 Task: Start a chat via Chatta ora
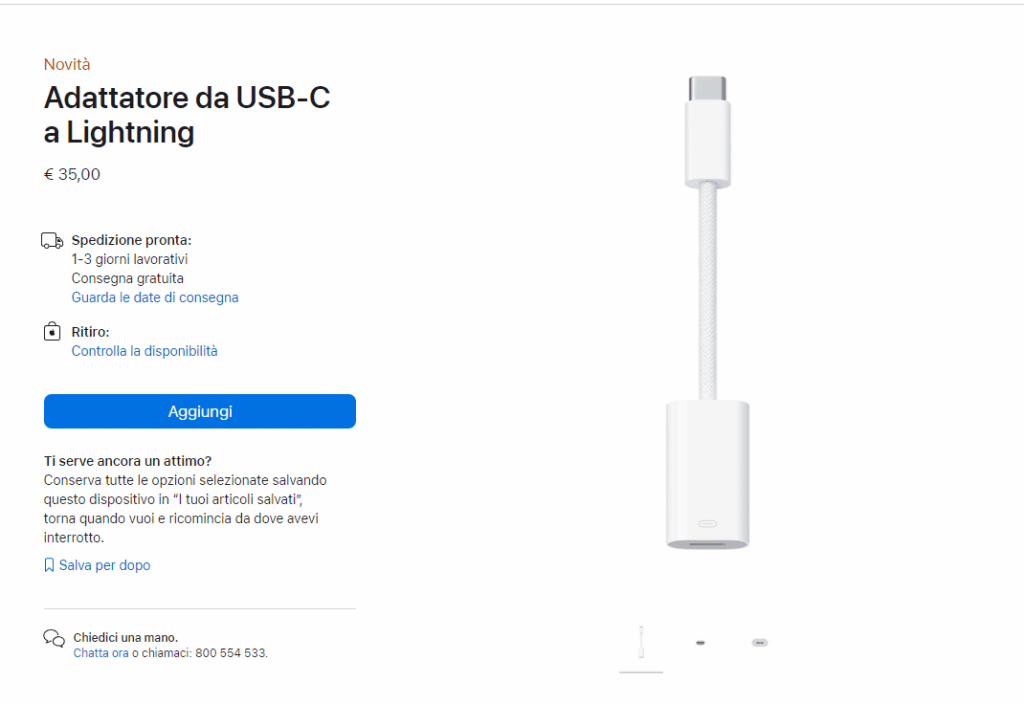100,653
